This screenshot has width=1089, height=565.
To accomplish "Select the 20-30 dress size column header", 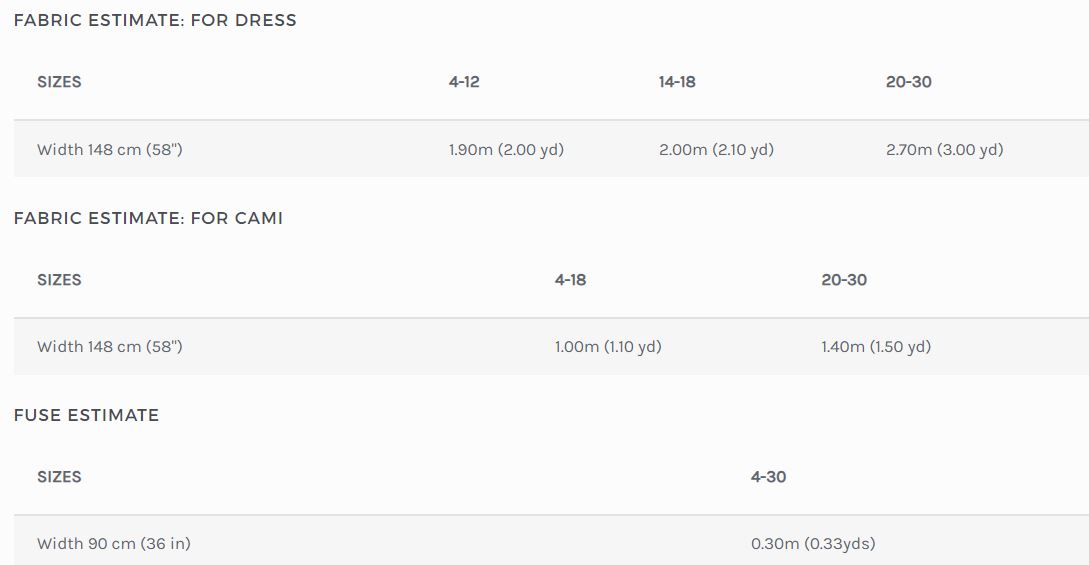I will pyautogui.click(x=908, y=82).
